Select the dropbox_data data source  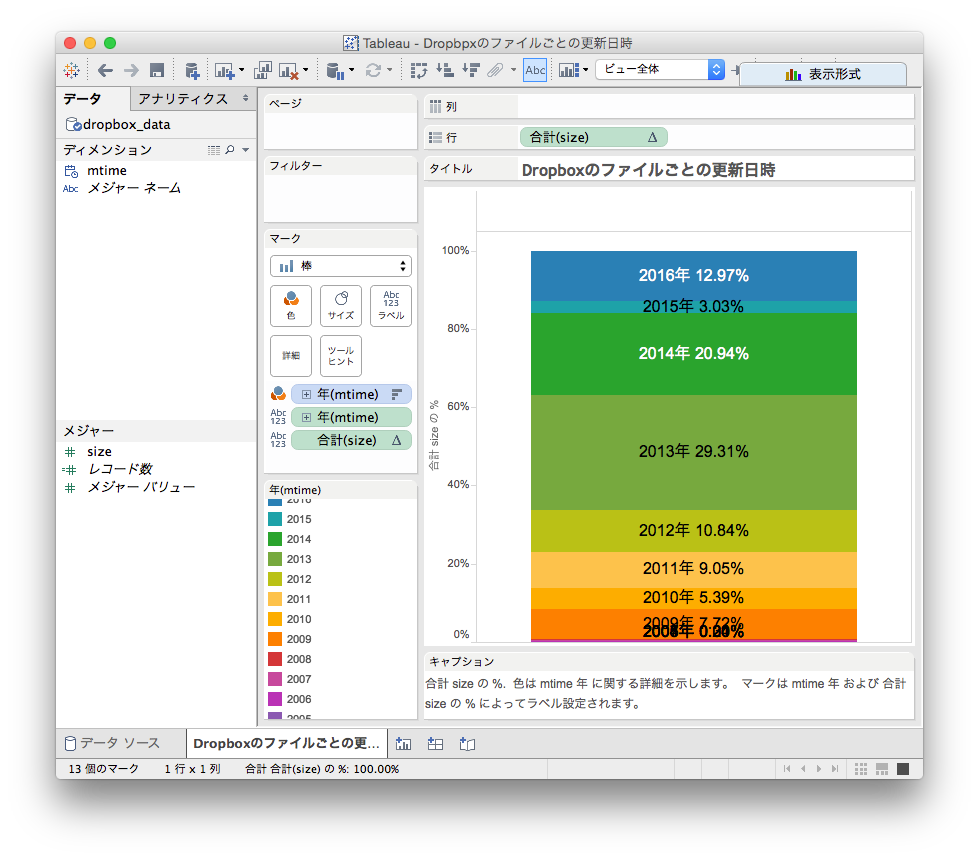pos(119,124)
